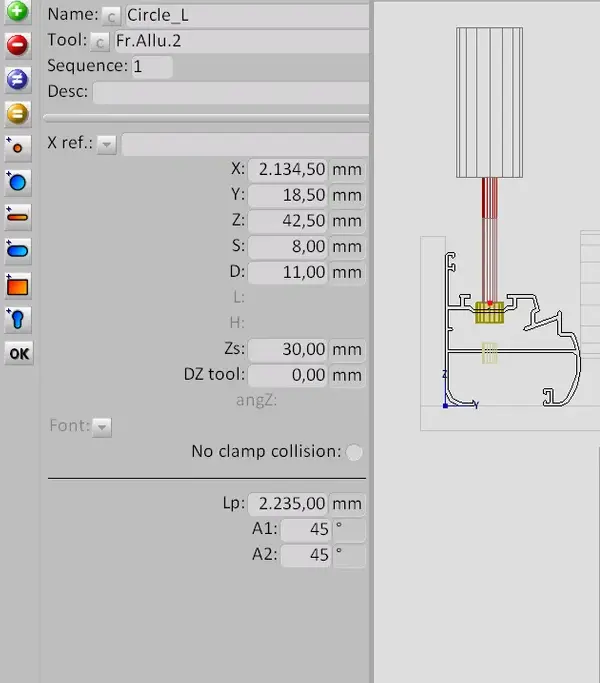Edit the X value 2.134,50
The width and height of the screenshot is (600, 683).
tap(288, 169)
